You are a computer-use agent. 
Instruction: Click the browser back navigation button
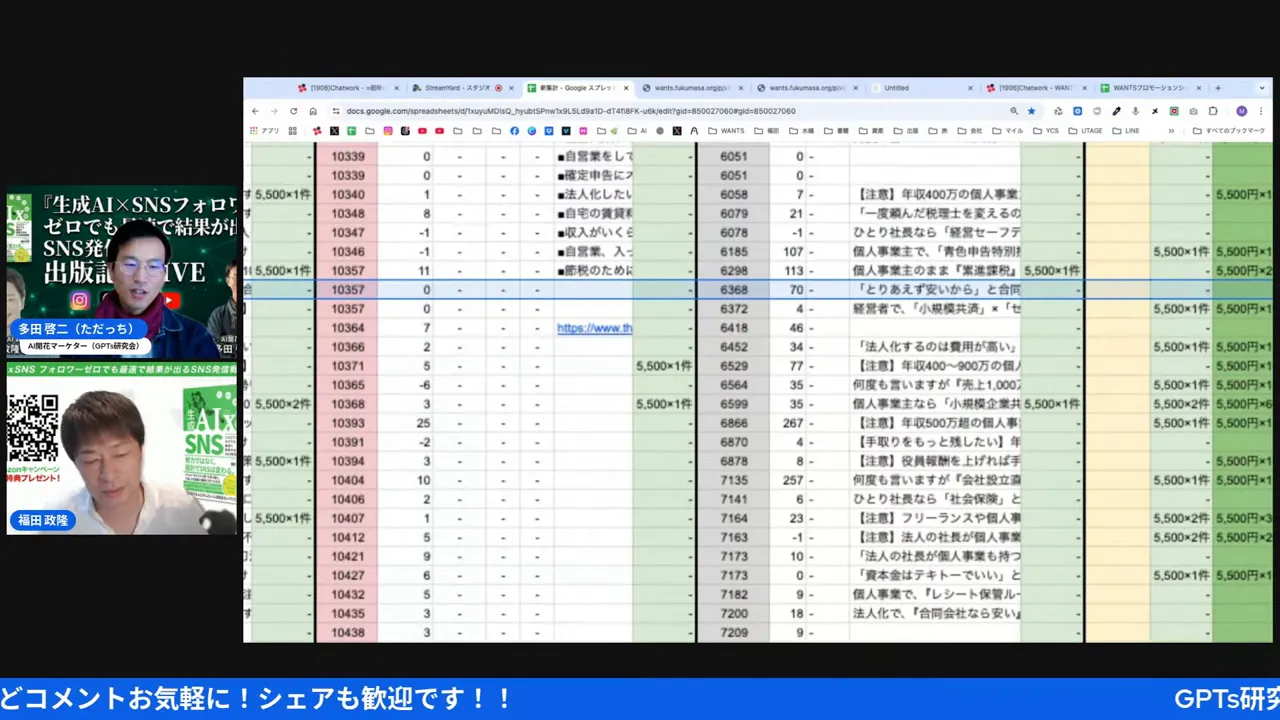click(x=254, y=111)
